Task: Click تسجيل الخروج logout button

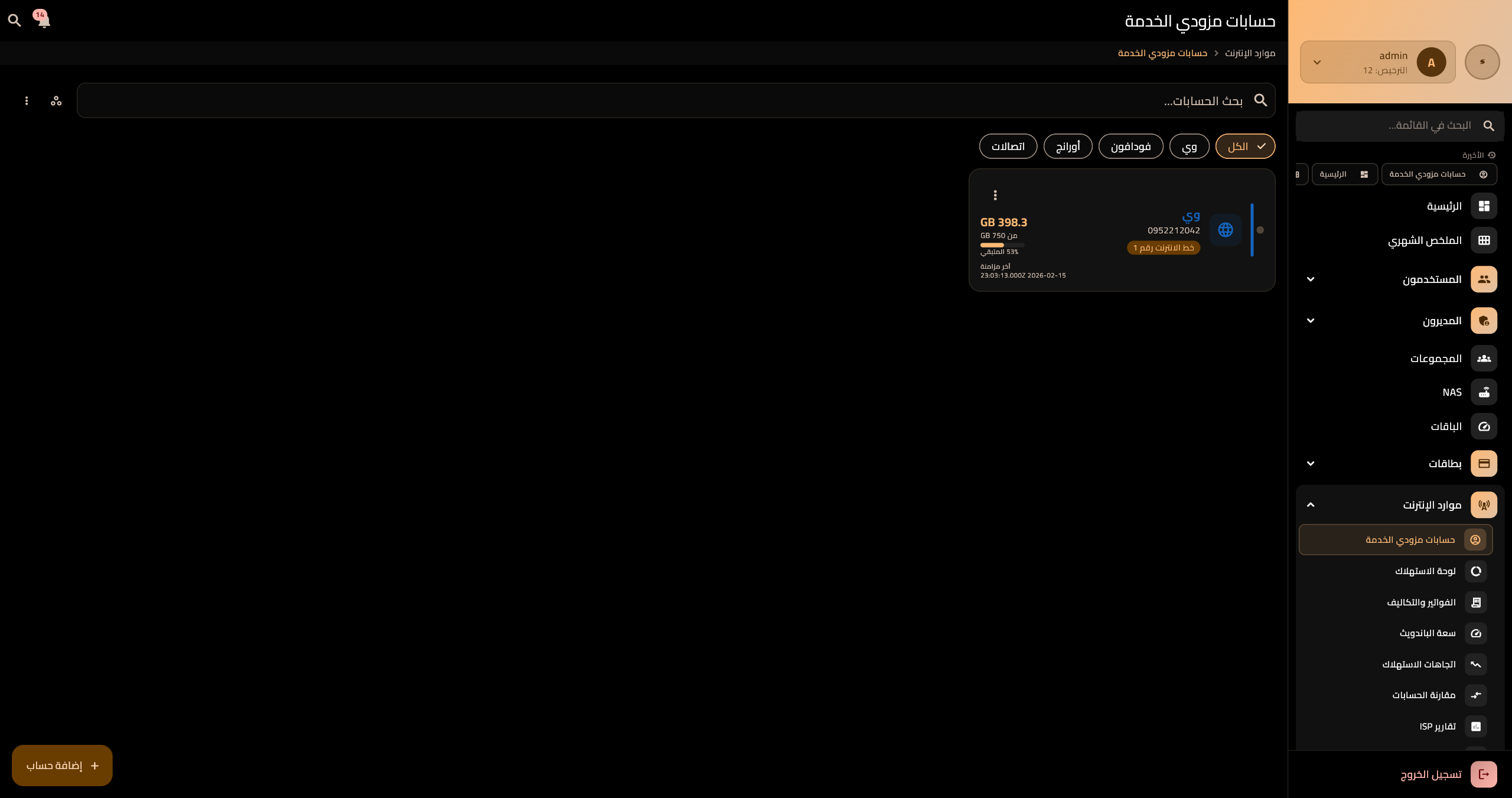Action: (1430, 774)
